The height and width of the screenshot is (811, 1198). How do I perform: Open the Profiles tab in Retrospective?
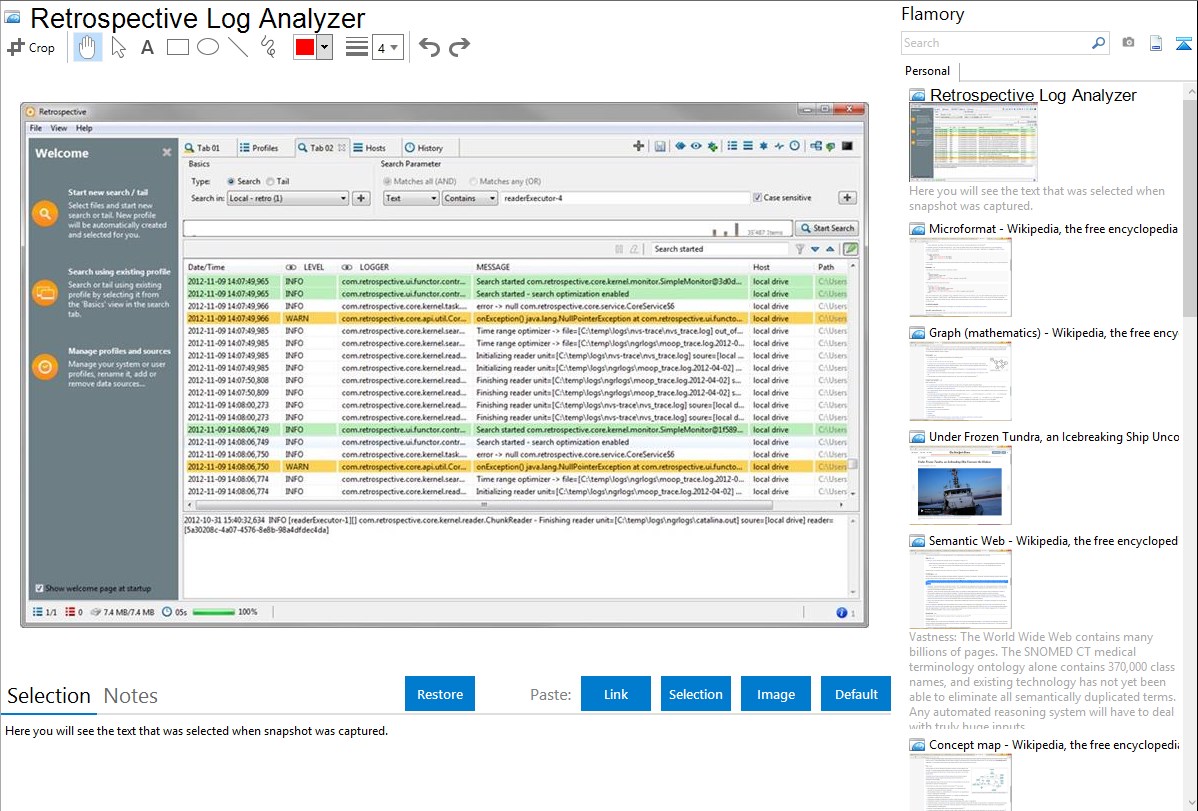260,148
